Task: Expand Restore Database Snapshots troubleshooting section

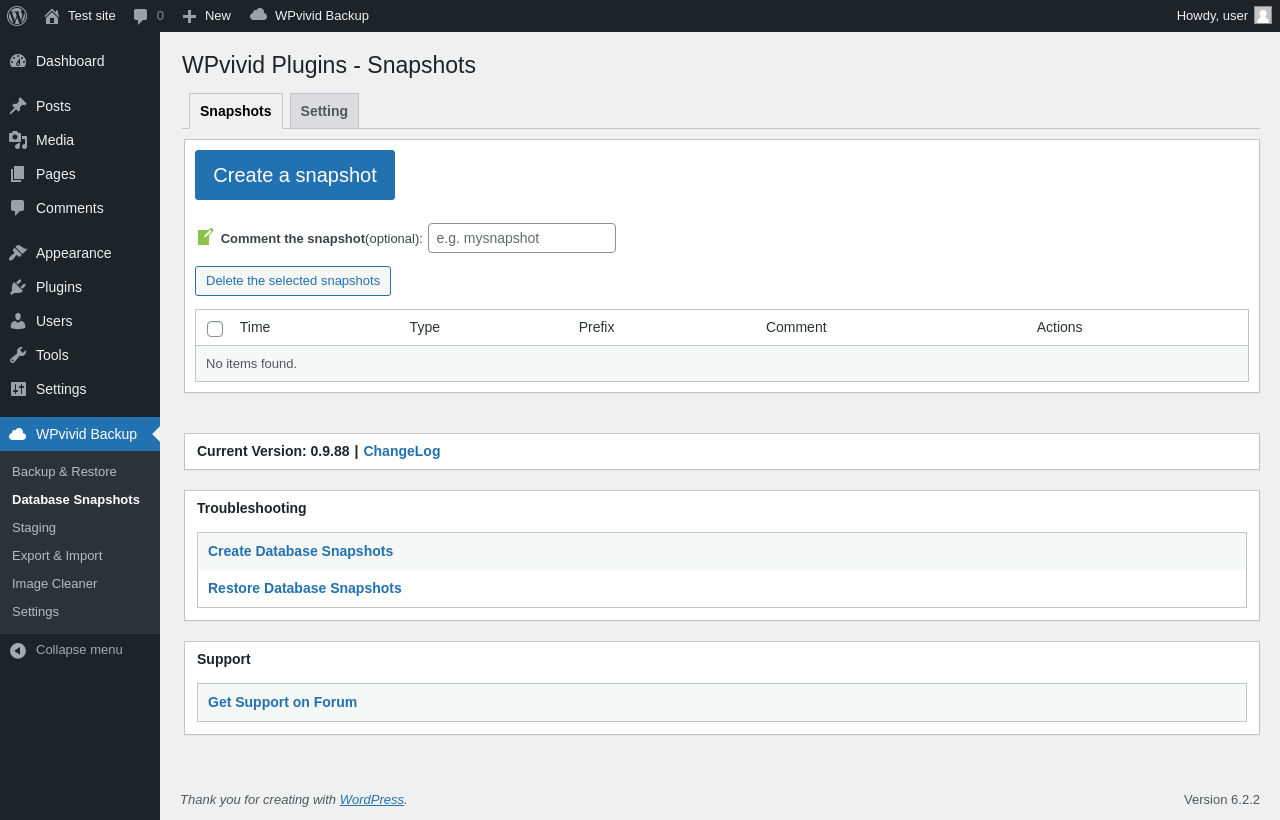Action: (x=305, y=588)
